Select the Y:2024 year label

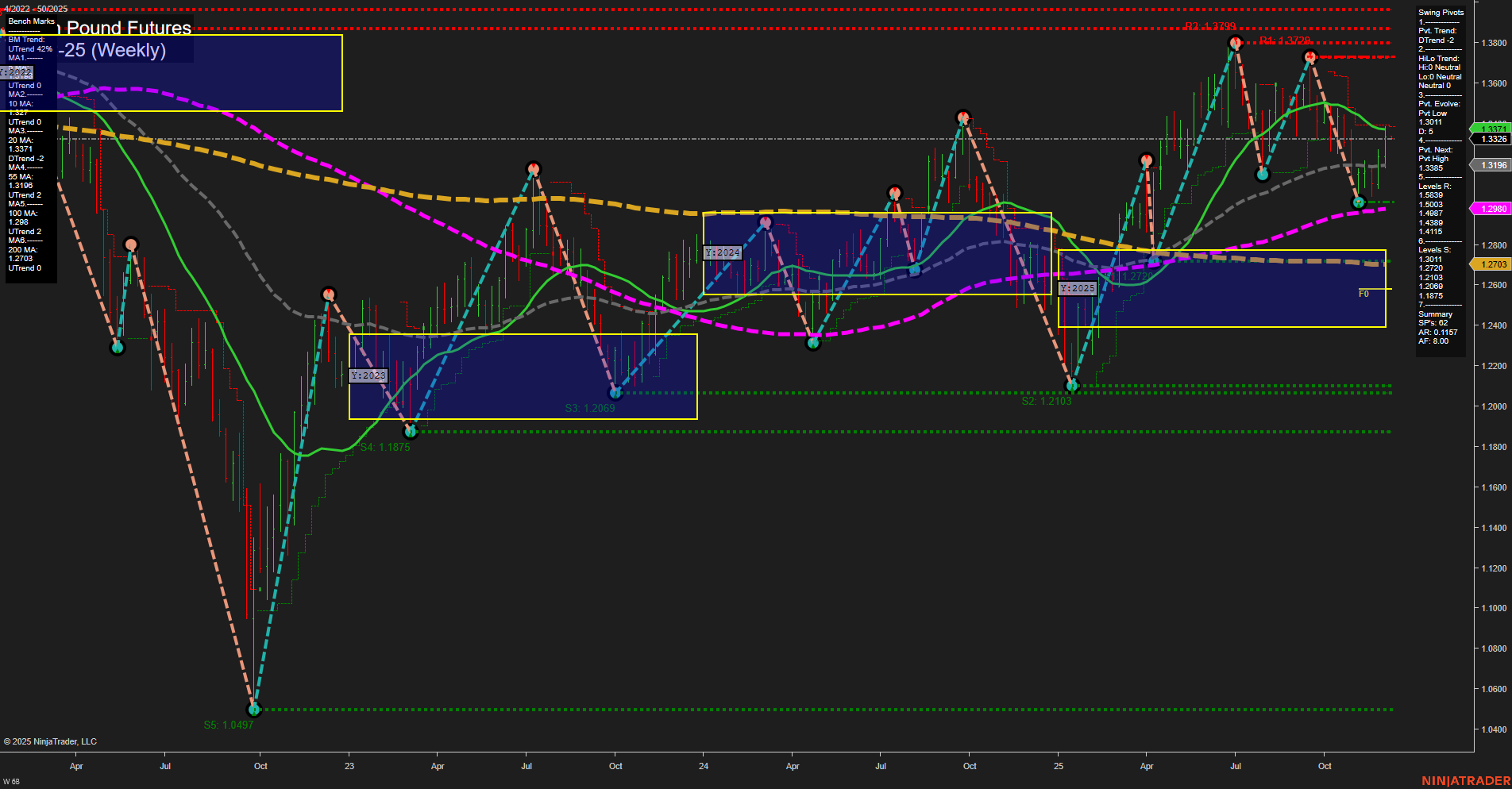click(x=721, y=252)
